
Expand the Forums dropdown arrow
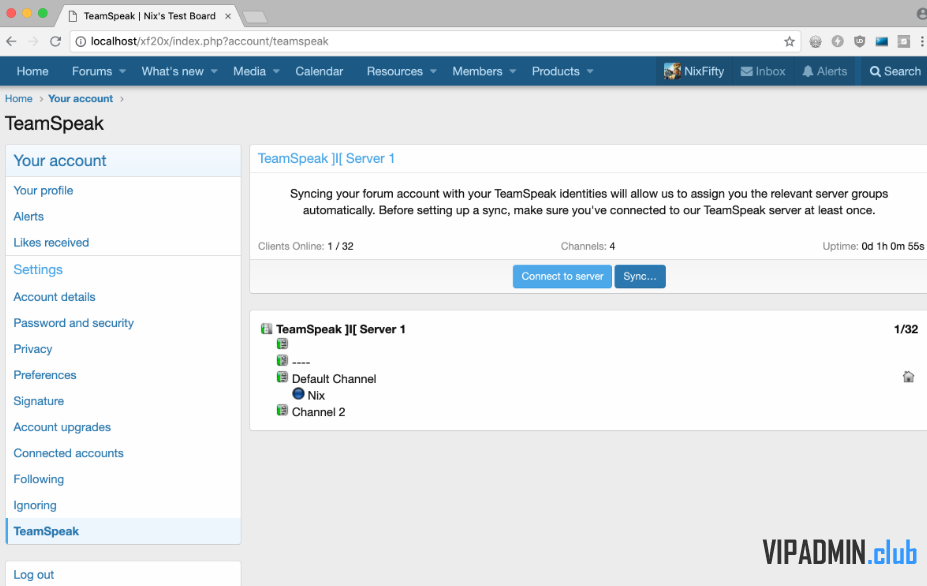pos(122,72)
